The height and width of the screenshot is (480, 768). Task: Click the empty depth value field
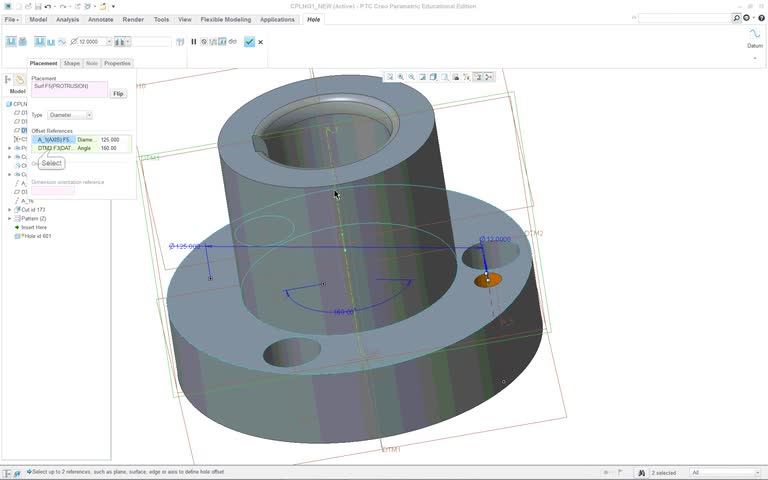click(x=151, y=42)
